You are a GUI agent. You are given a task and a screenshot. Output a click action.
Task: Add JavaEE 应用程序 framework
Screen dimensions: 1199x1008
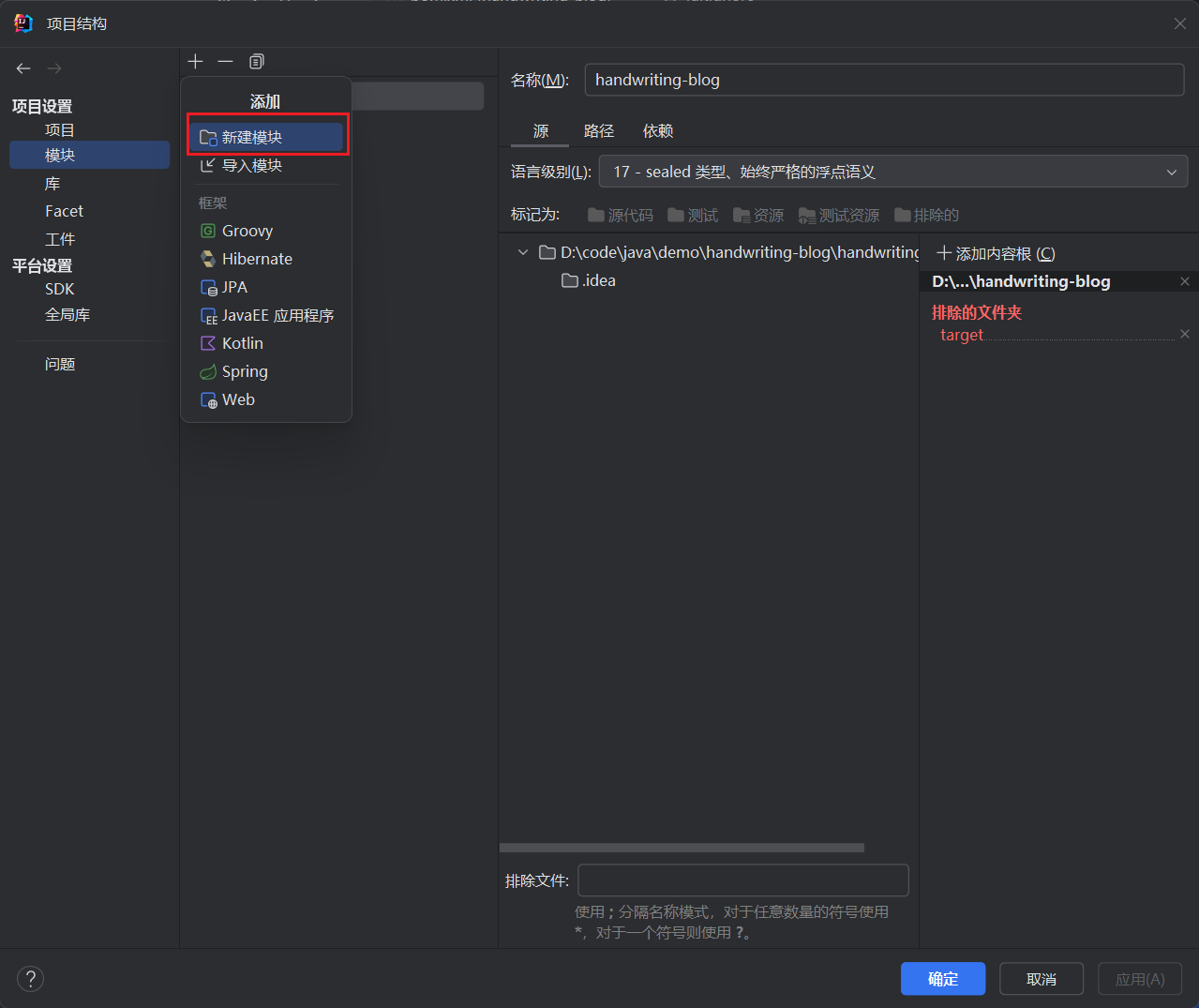(266, 315)
